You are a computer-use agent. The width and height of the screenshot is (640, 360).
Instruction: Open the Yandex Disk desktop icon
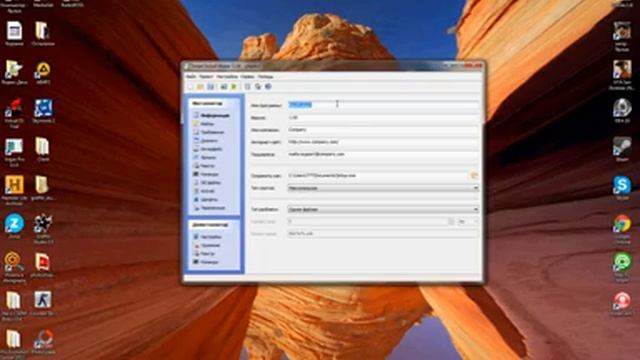[x=14, y=72]
